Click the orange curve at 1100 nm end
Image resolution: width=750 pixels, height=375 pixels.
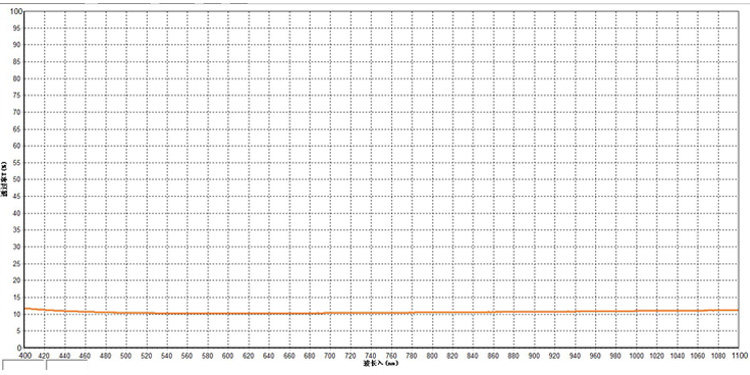point(736,310)
